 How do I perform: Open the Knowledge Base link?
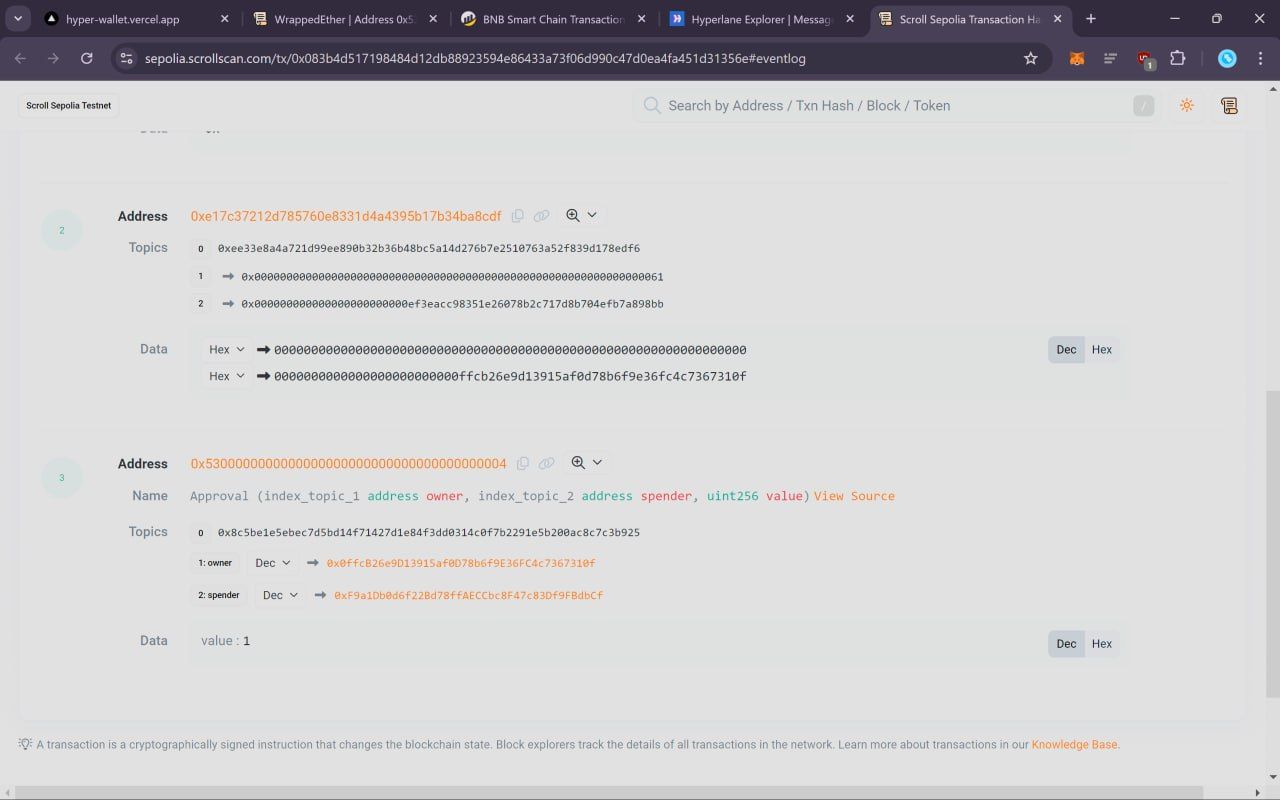click(x=1074, y=744)
